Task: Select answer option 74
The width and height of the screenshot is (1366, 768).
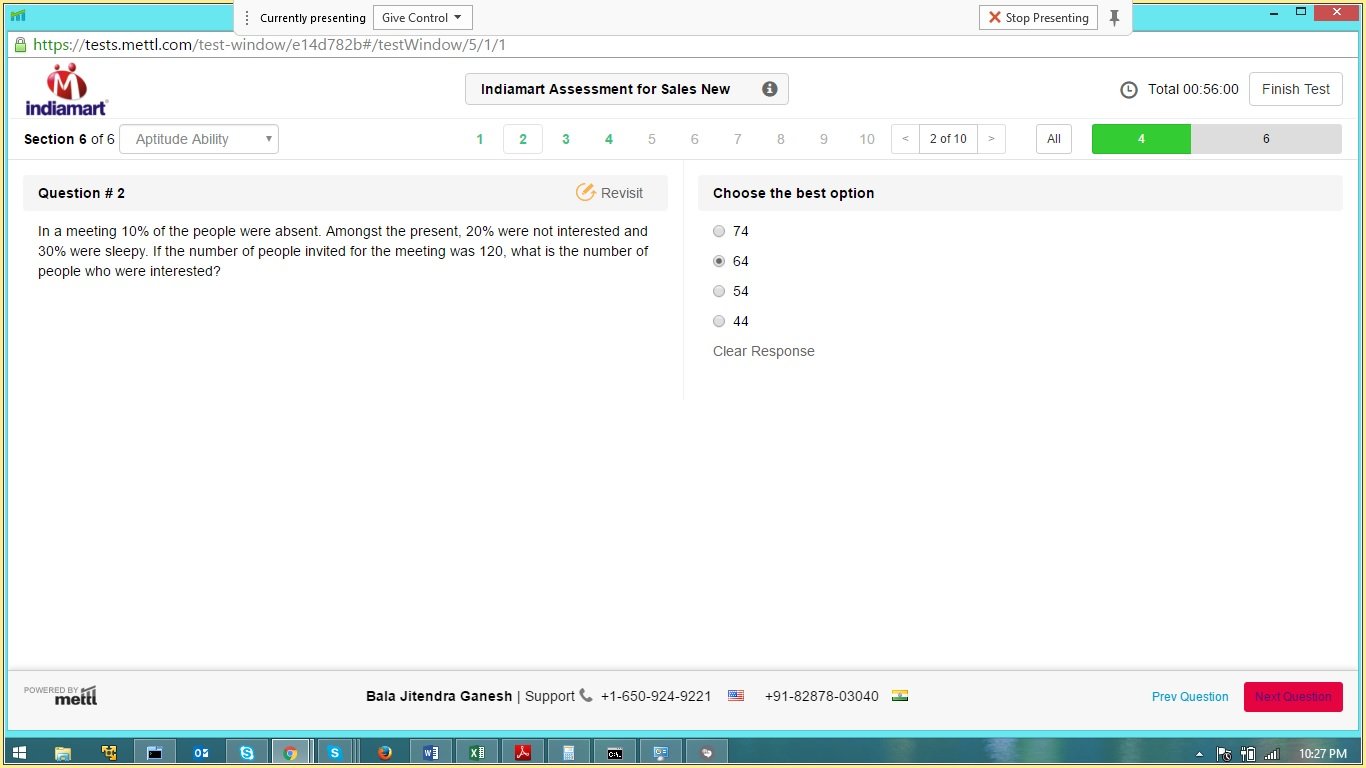Action: click(719, 231)
